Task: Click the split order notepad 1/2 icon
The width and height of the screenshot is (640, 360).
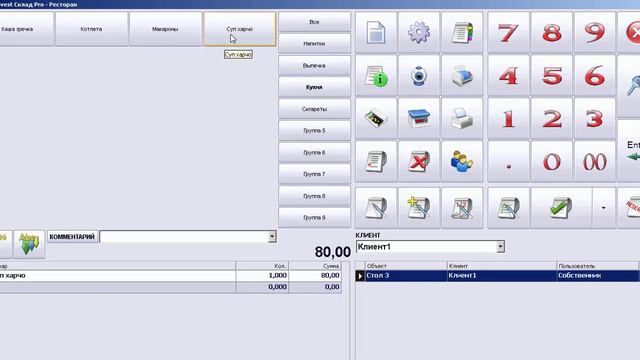Action: (x=462, y=208)
